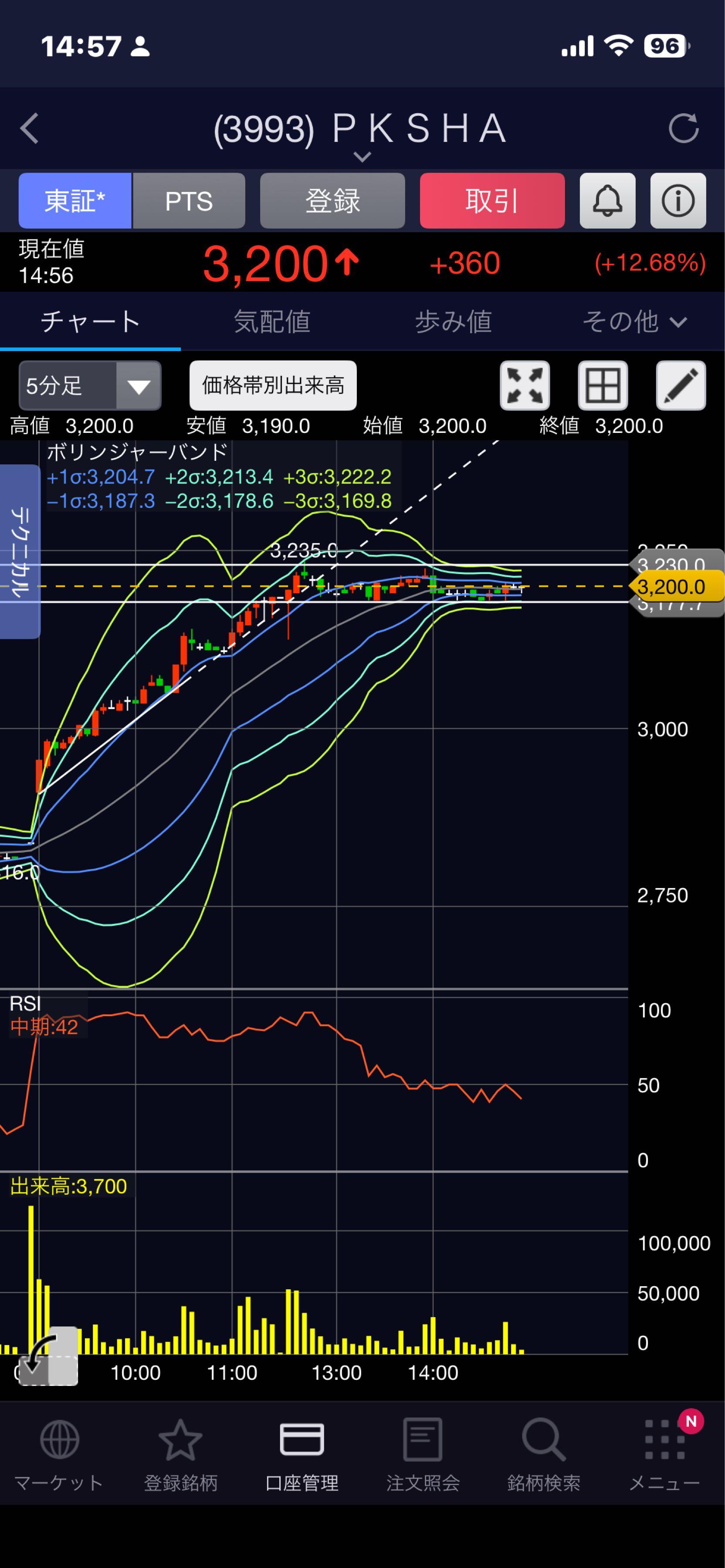Switch to the 歩み値 tab
This screenshot has width=725, height=1568.
coord(453,321)
